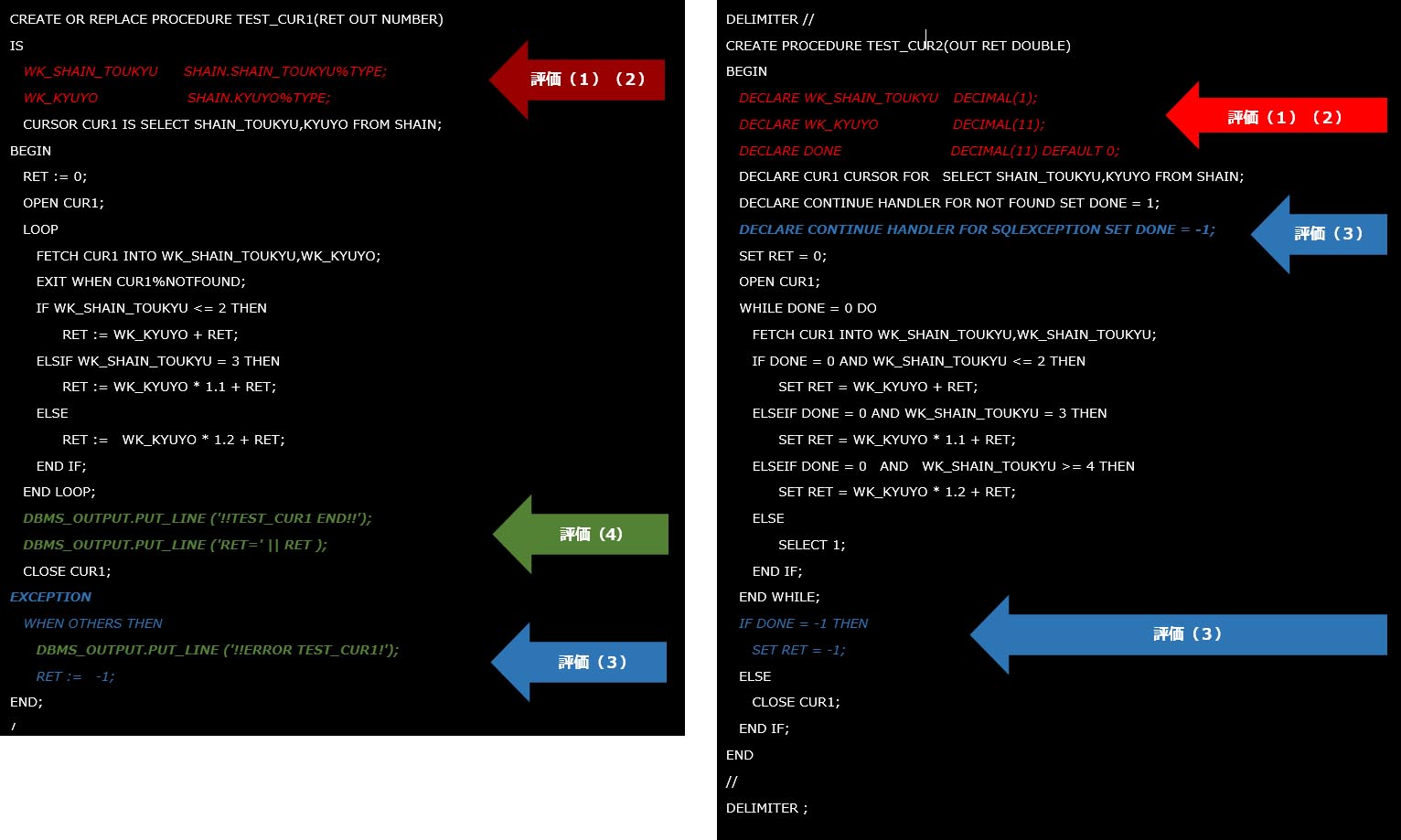Select 'CREATE PROCEDURE TEST_CUR2(OUT RET DOUBLE)' line
Viewport: 1401px width, 840px height.
pyautogui.click(x=898, y=46)
